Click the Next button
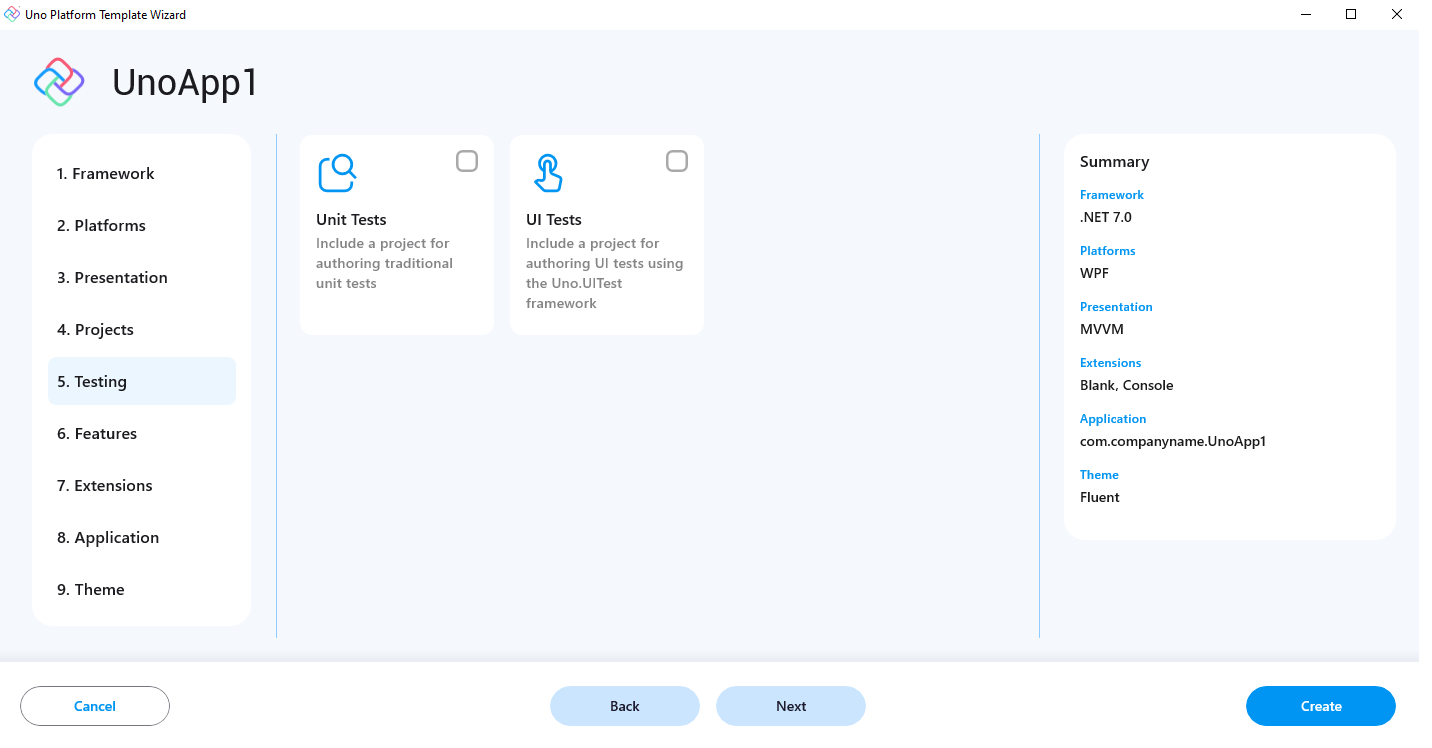The height and width of the screenshot is (748, 1432). tap(791, 706)
